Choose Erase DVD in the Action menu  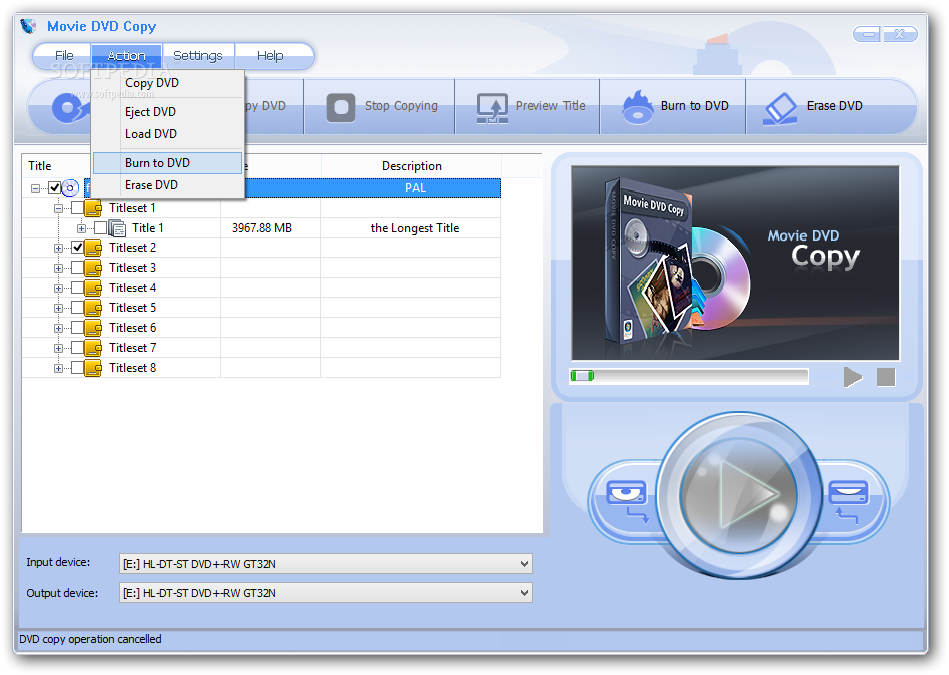pos(168,185)
